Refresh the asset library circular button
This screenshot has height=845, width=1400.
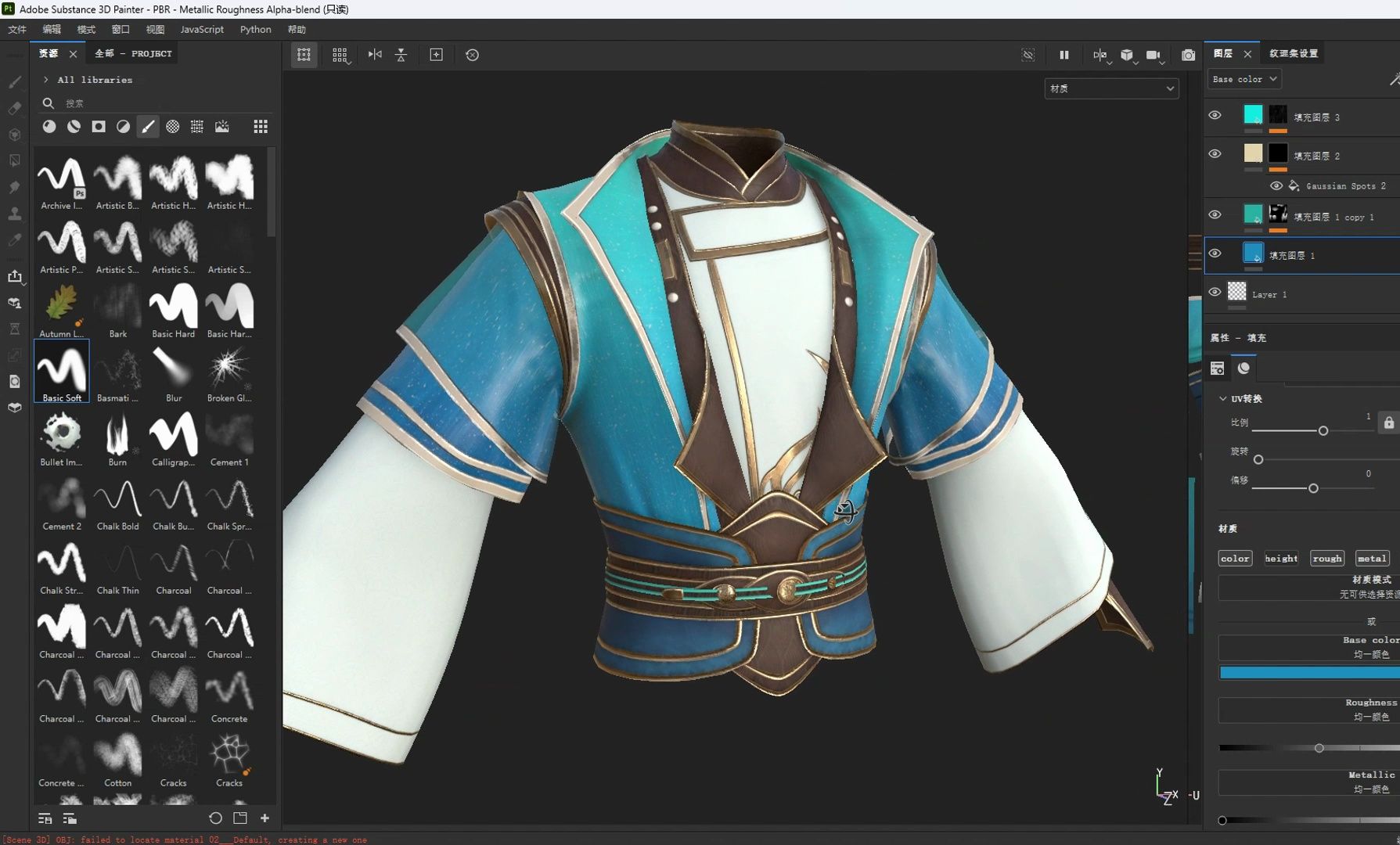coord(215,818)
